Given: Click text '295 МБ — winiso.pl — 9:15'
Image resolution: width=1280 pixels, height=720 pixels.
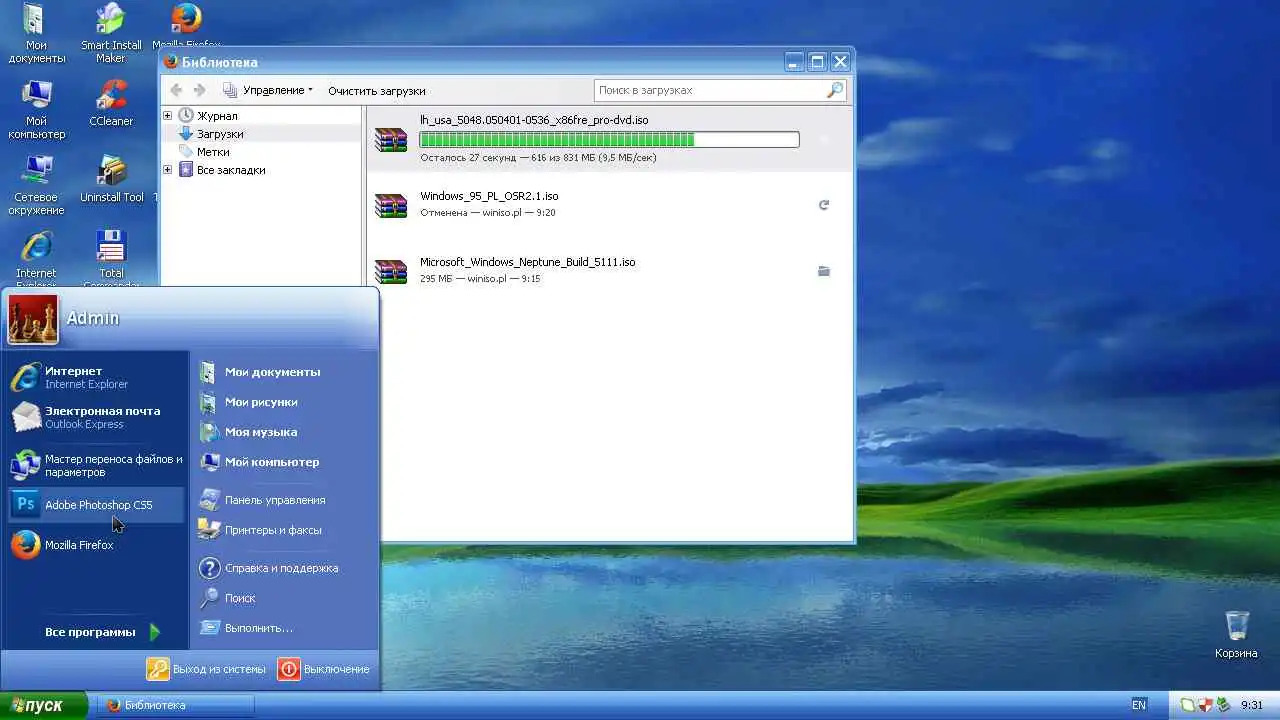Looking at the screenshot, I should (480, 279).
